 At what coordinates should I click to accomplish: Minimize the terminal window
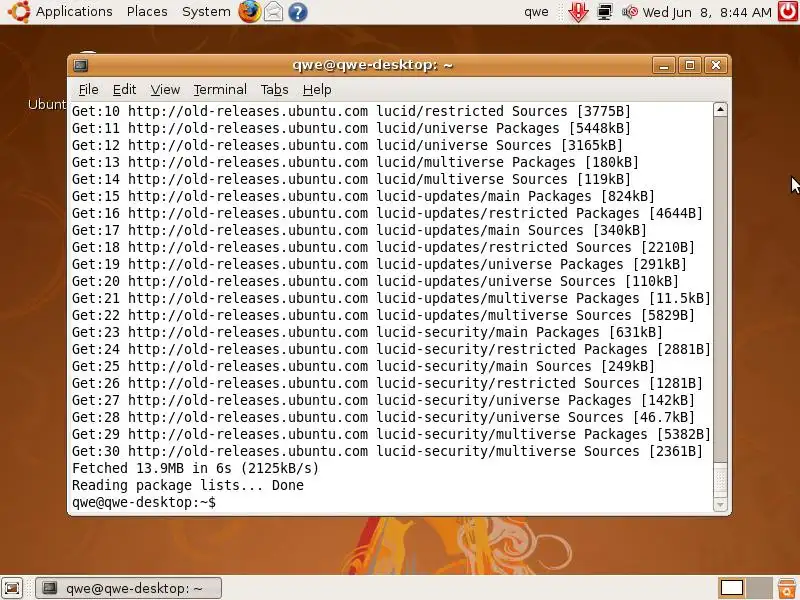664,65
